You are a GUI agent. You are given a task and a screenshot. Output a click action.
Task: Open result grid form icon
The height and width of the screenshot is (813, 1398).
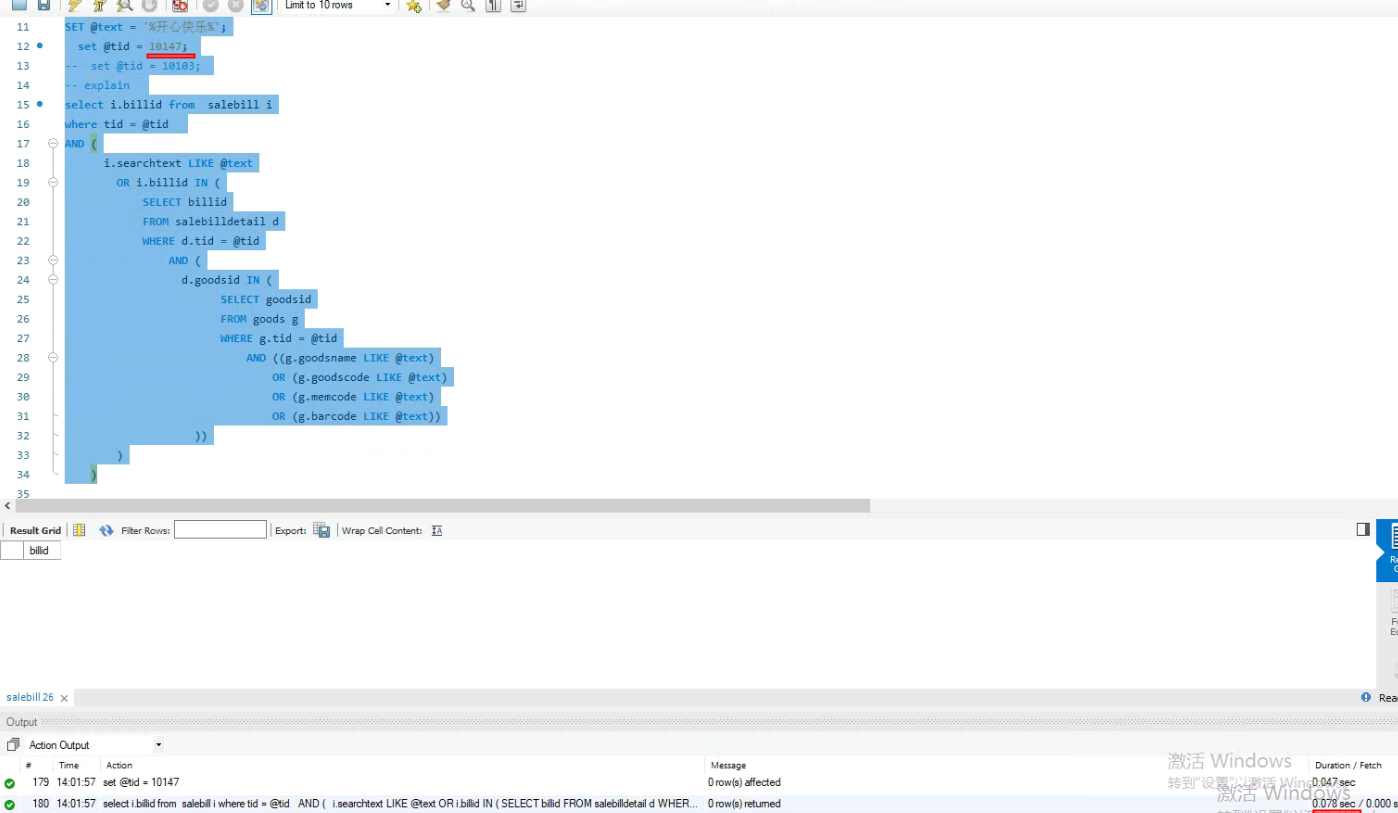click(79, 530)
